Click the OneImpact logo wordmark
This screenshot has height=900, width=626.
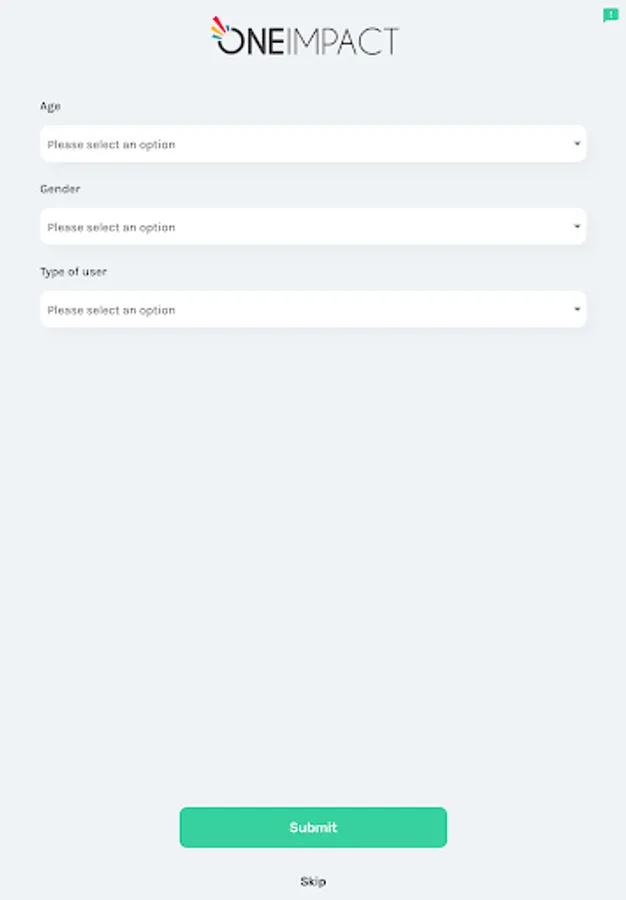305,36
